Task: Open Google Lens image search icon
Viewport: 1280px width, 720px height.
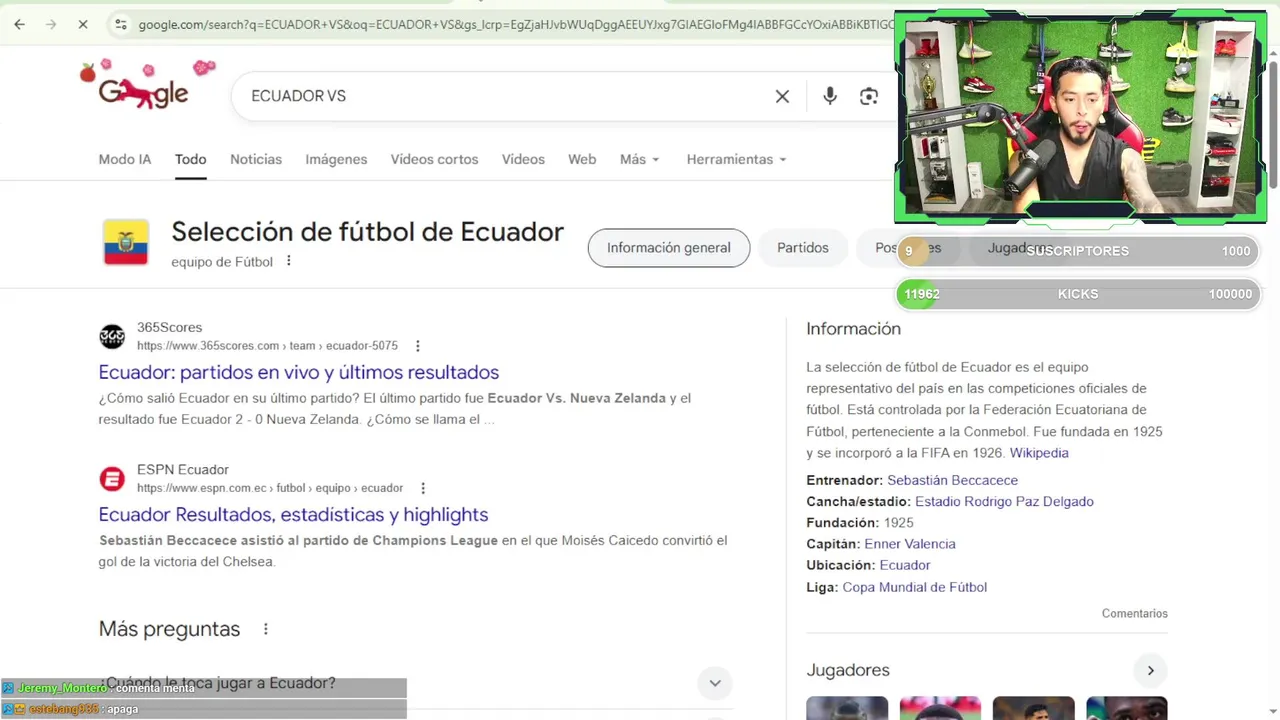Action: click(x=869, y=96)
